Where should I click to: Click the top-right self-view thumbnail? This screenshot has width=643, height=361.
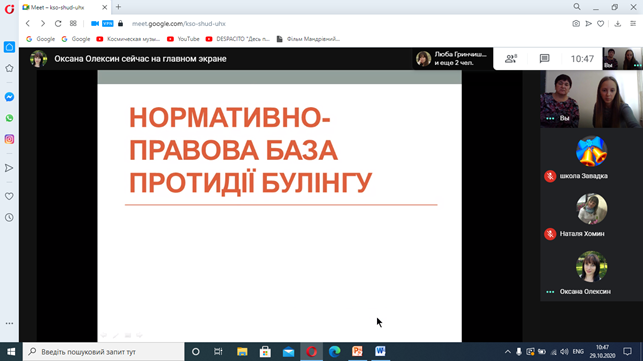tap(622, 58)
